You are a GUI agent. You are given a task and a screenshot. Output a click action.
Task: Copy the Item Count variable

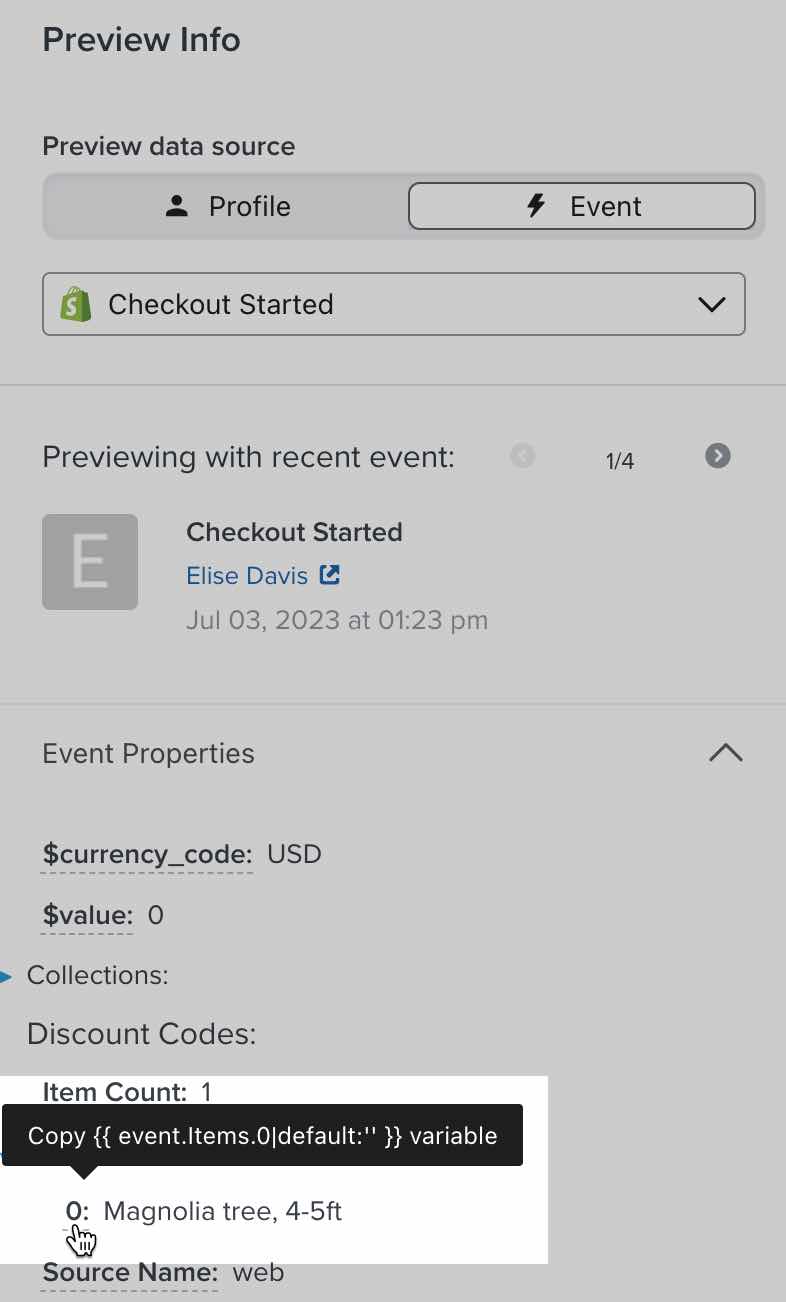[115, 1092]
